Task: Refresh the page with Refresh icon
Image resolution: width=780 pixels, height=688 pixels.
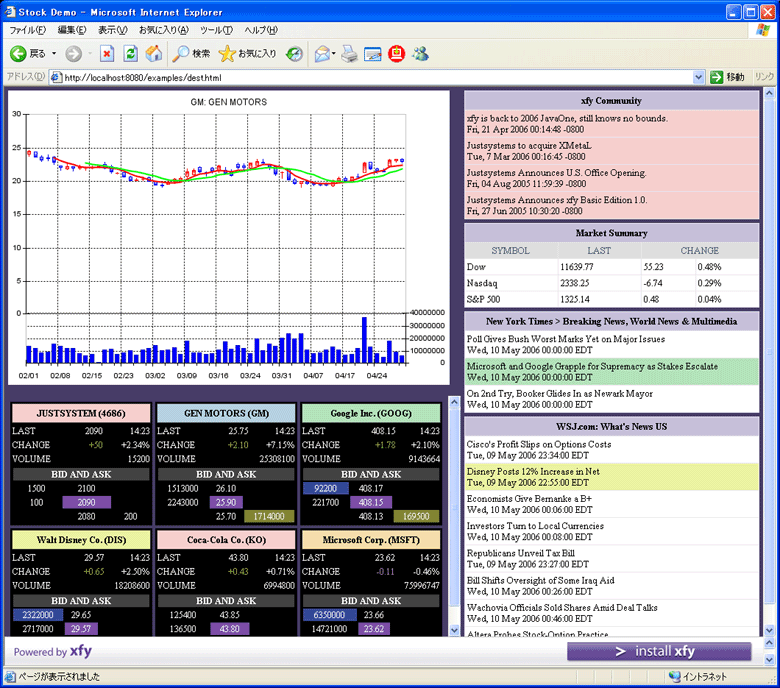Action: (x=130, y=53)
